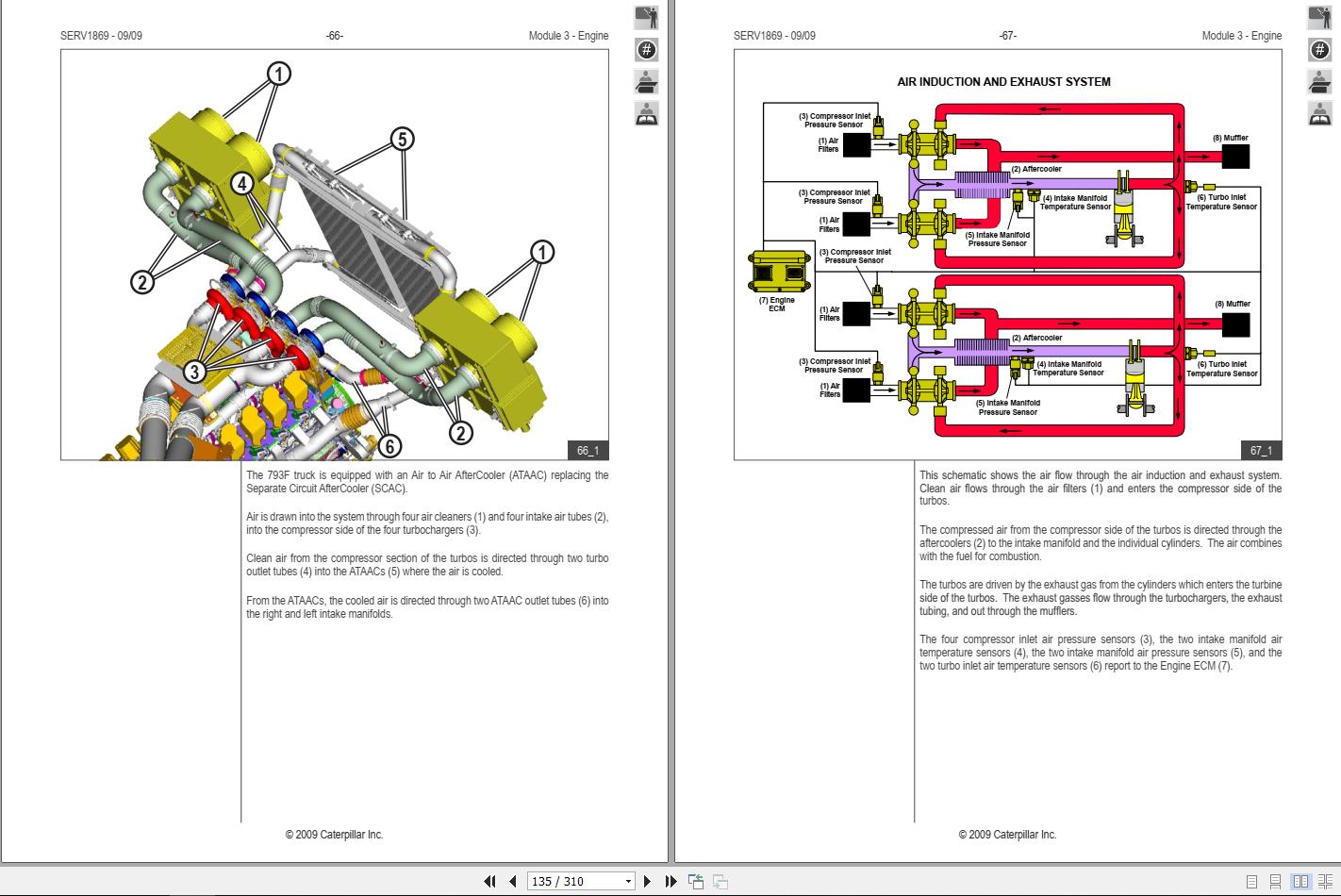
Task: Click the "© 2009 Caterpillar Inc." footer on page 67
Action: 1008,835
